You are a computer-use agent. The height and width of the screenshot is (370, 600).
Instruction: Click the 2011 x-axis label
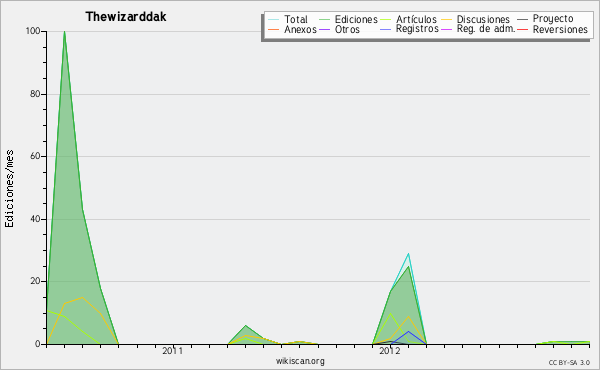(x=173, y=351)
